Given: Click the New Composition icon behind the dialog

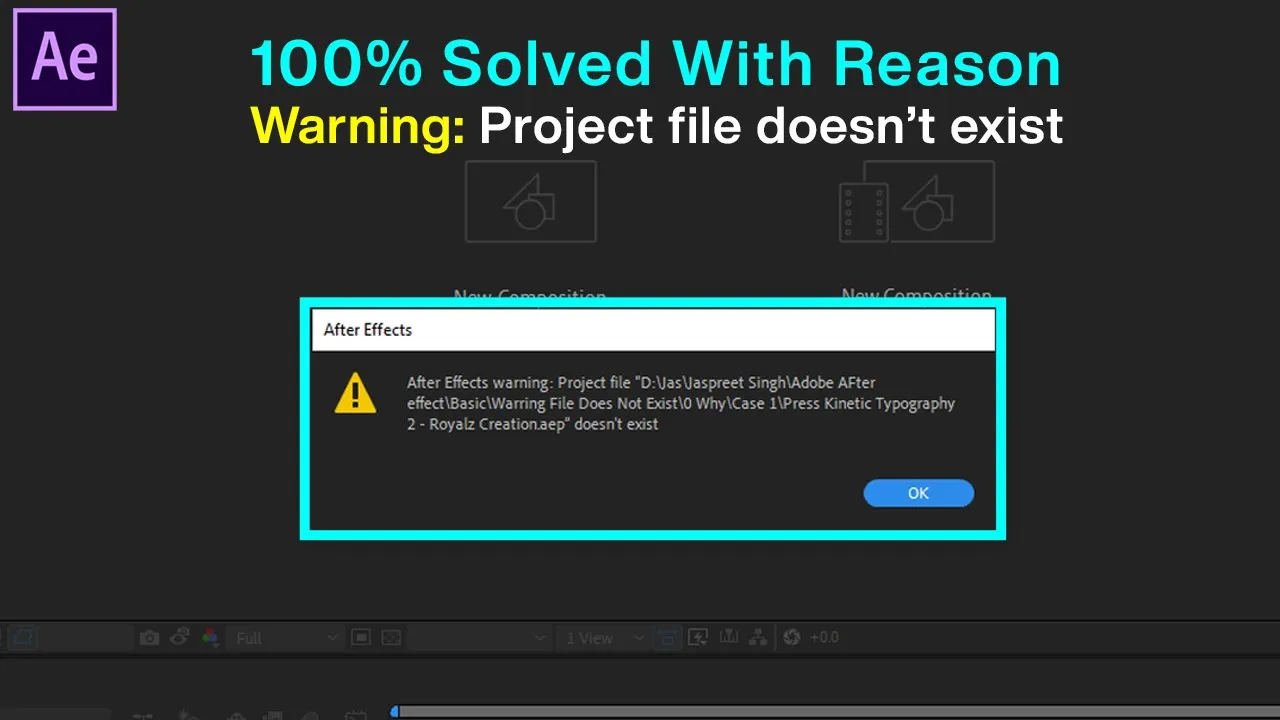Looking at the screenshot, I should point(531,201).
